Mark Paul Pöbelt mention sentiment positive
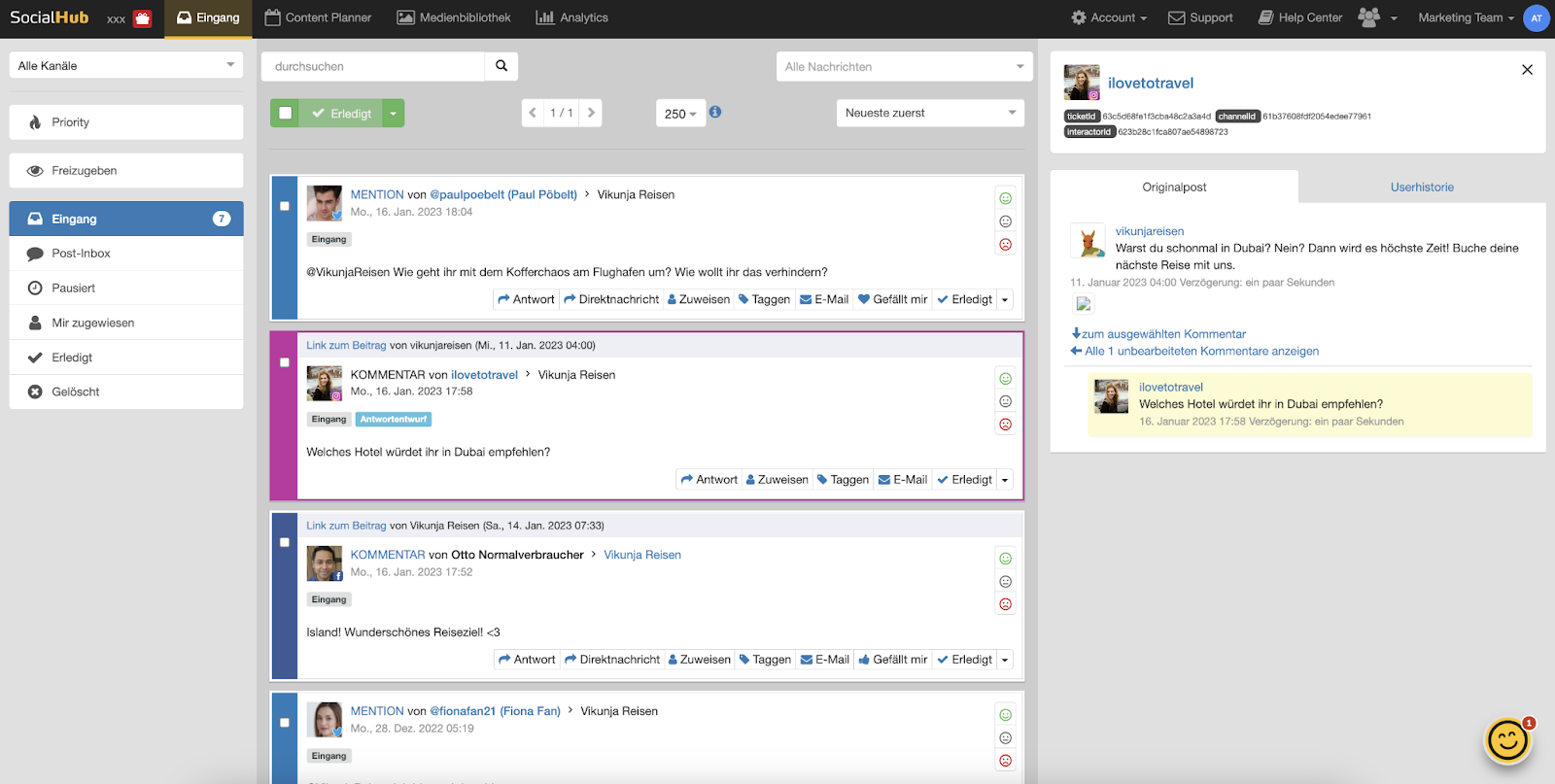Image resolution: width=1555 pixels, height=784 pixels. (1006, 198)
